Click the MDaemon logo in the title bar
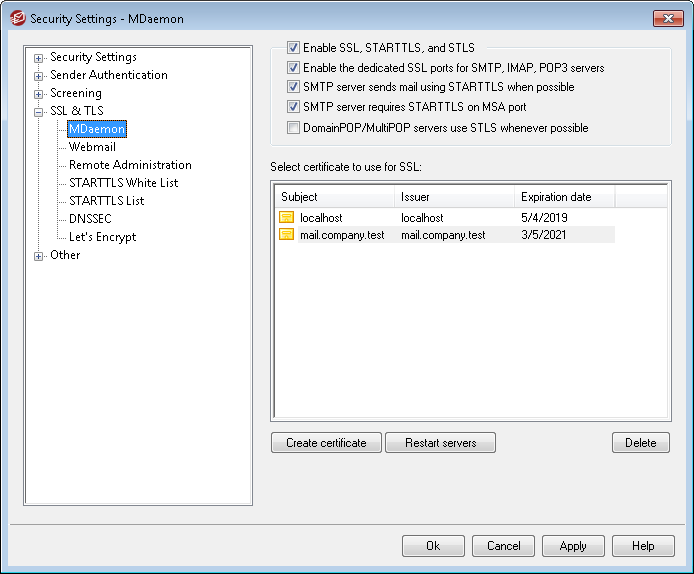This screenshot has height=574, width=694. [x=18, y=19]
